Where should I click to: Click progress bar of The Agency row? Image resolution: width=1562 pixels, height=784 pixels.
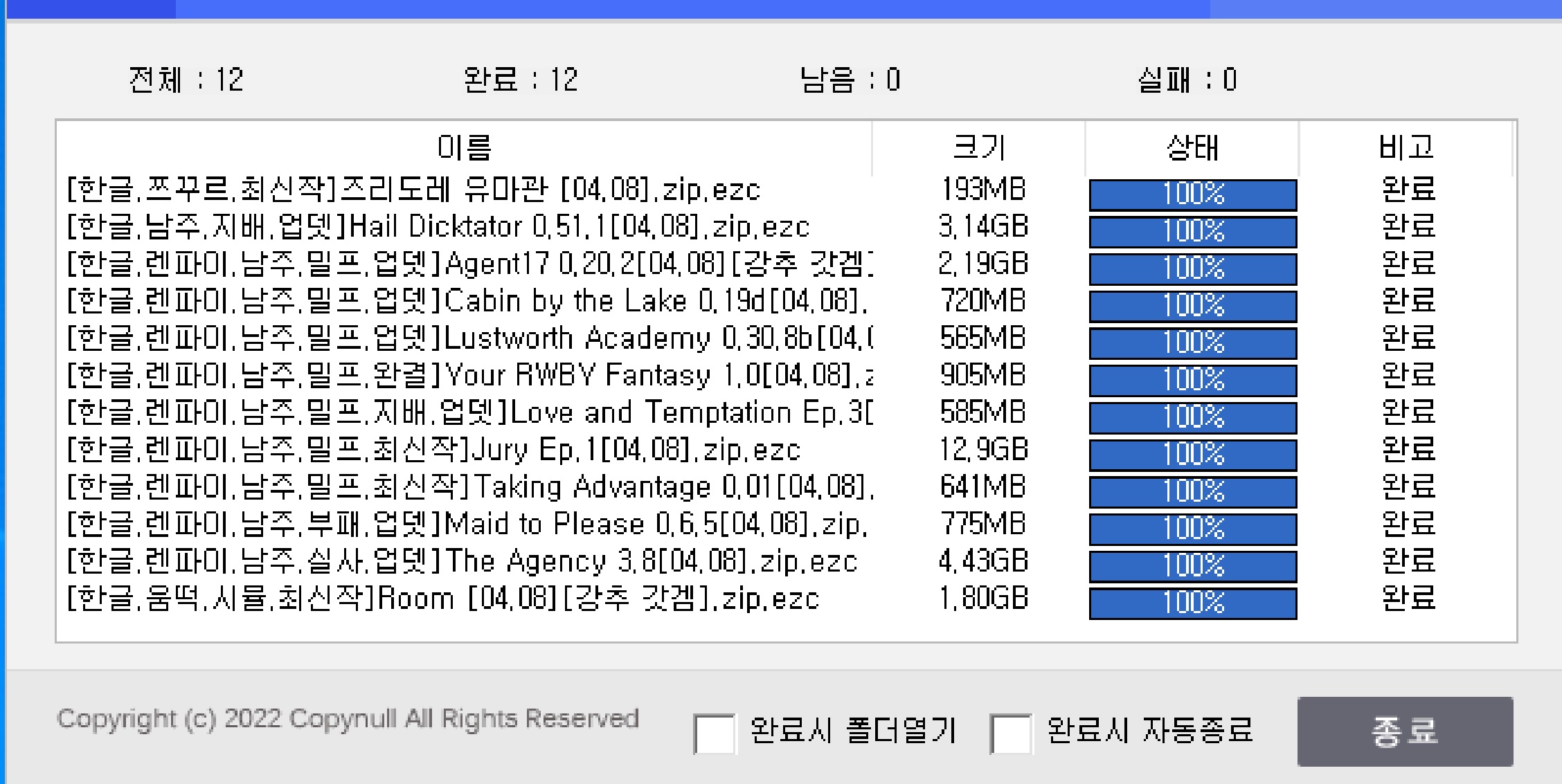click(1192, 566)
